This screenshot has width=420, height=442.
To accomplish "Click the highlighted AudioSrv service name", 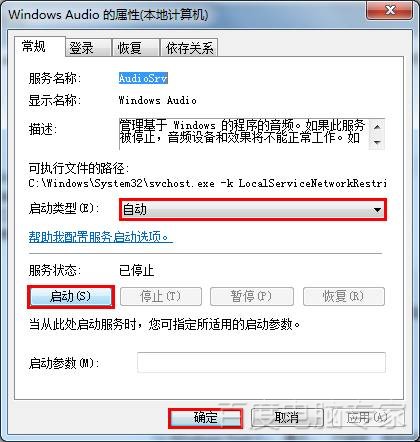I will (143, 78).
